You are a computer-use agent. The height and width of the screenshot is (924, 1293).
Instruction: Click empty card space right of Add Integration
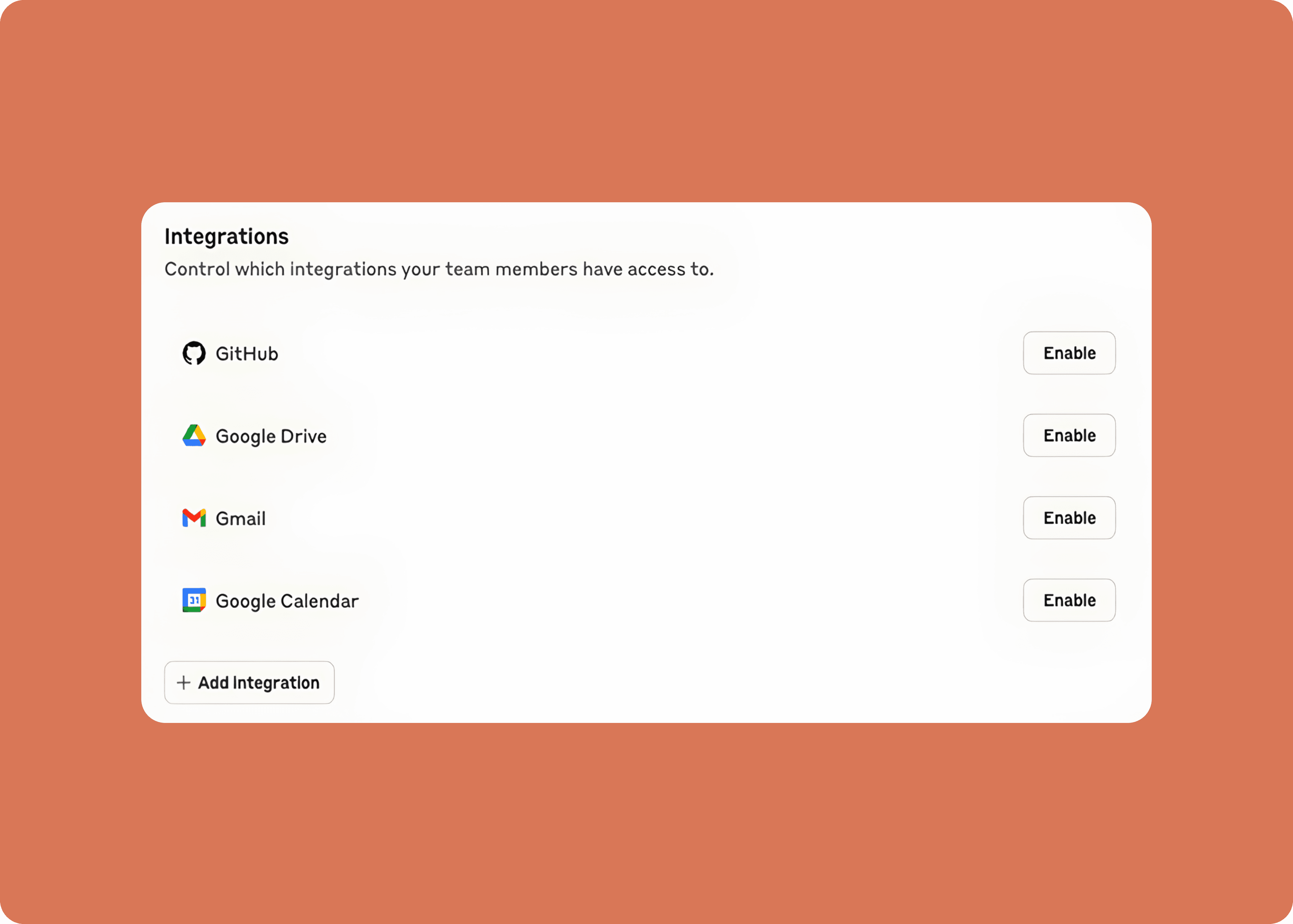pyautogui.click(x=683, y=682)
